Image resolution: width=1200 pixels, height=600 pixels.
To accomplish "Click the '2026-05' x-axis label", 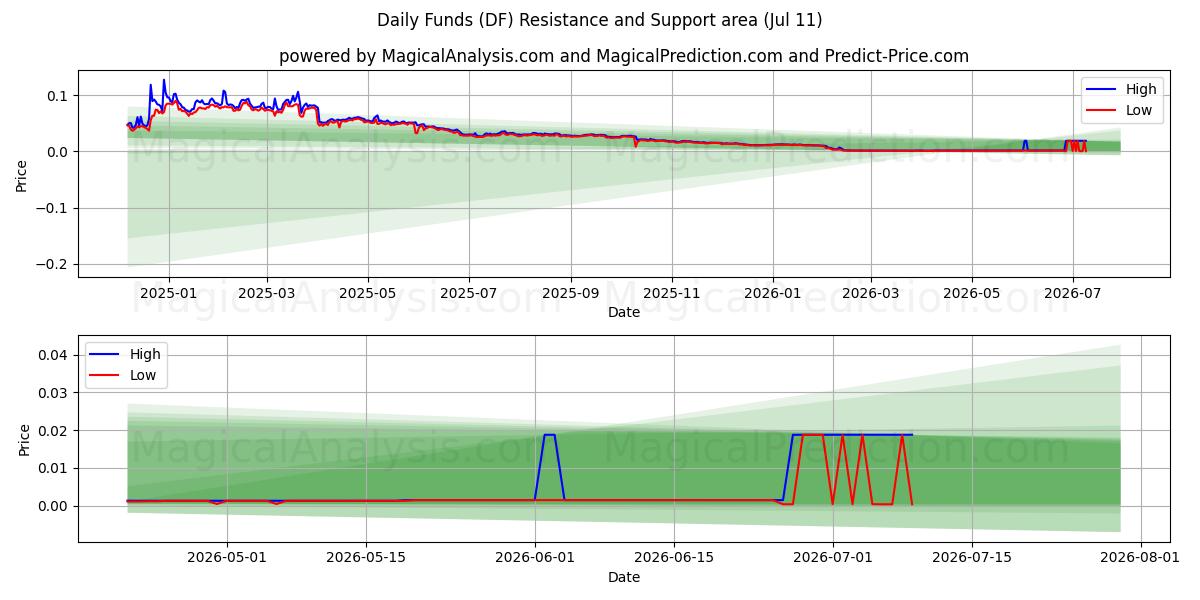I will click(972, 293).
